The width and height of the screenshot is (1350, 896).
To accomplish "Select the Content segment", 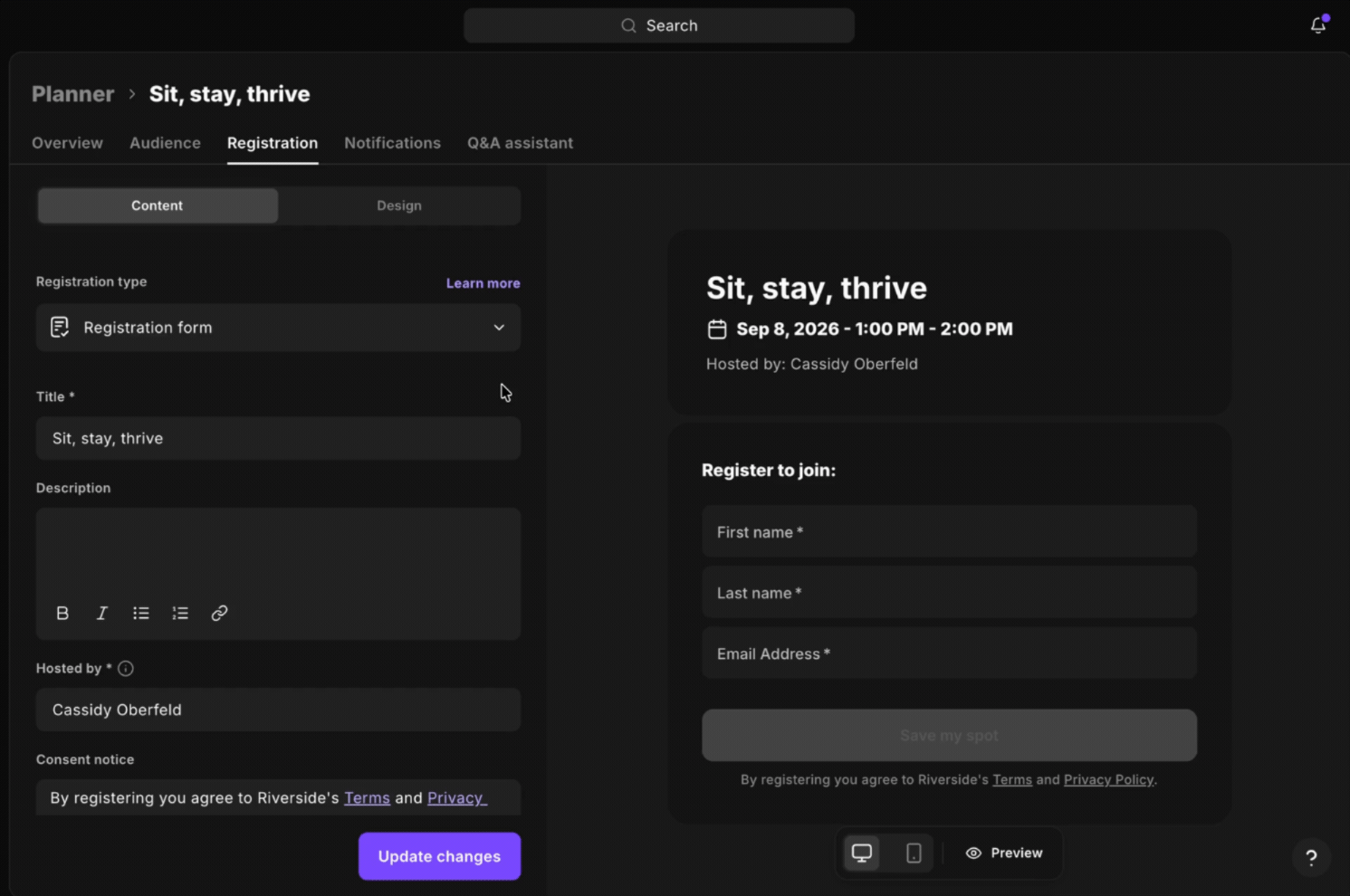I will coord(158,205).
